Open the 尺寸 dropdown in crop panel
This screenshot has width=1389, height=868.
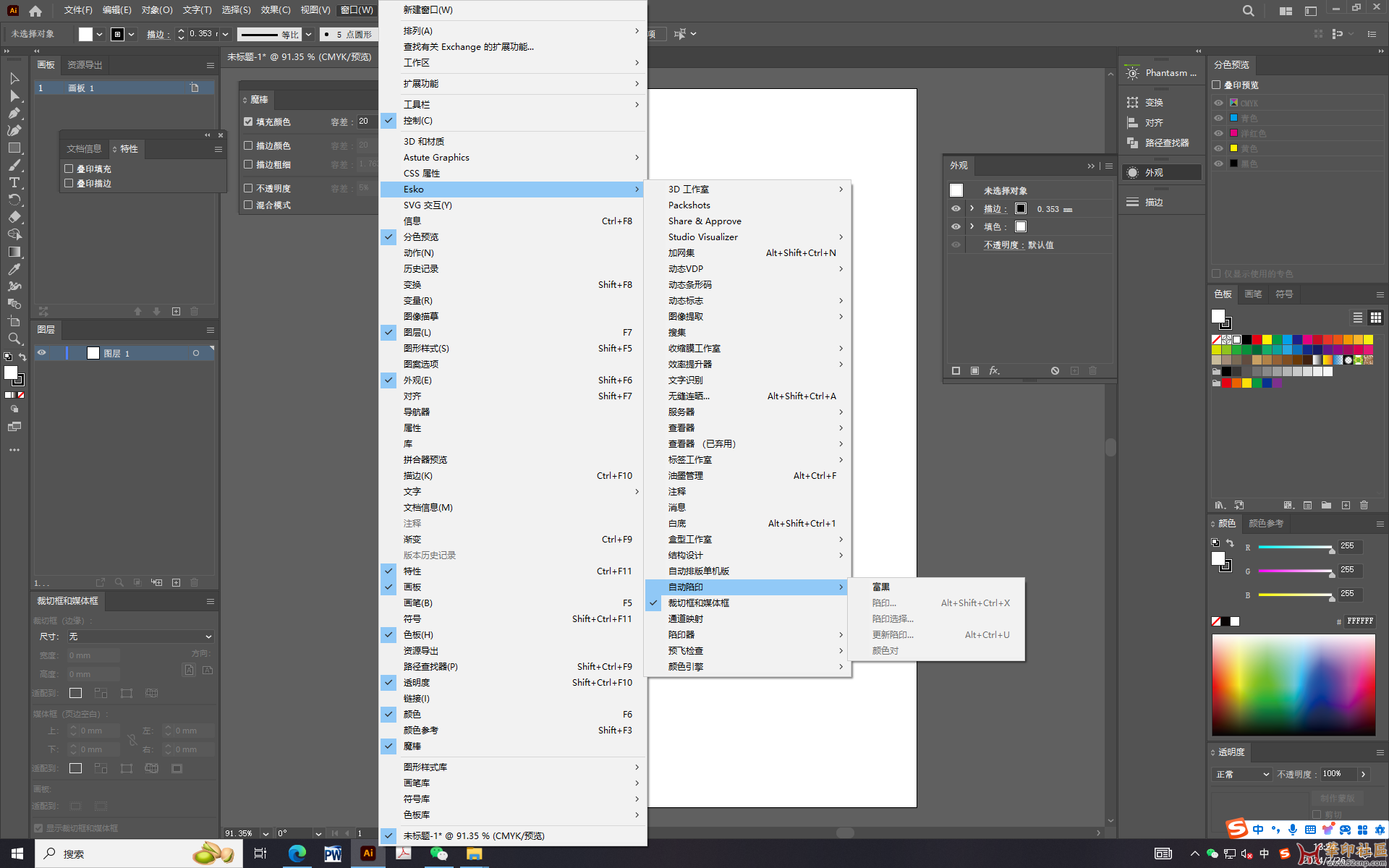(x=140, y=637)
